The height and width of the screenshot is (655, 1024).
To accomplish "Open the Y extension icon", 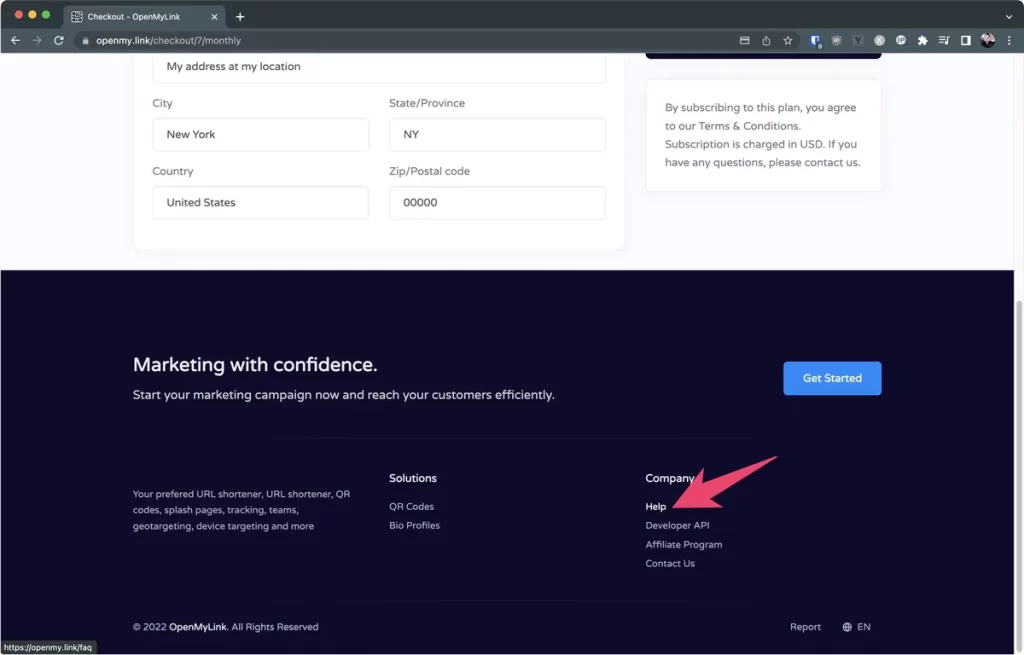I will 858,40.
